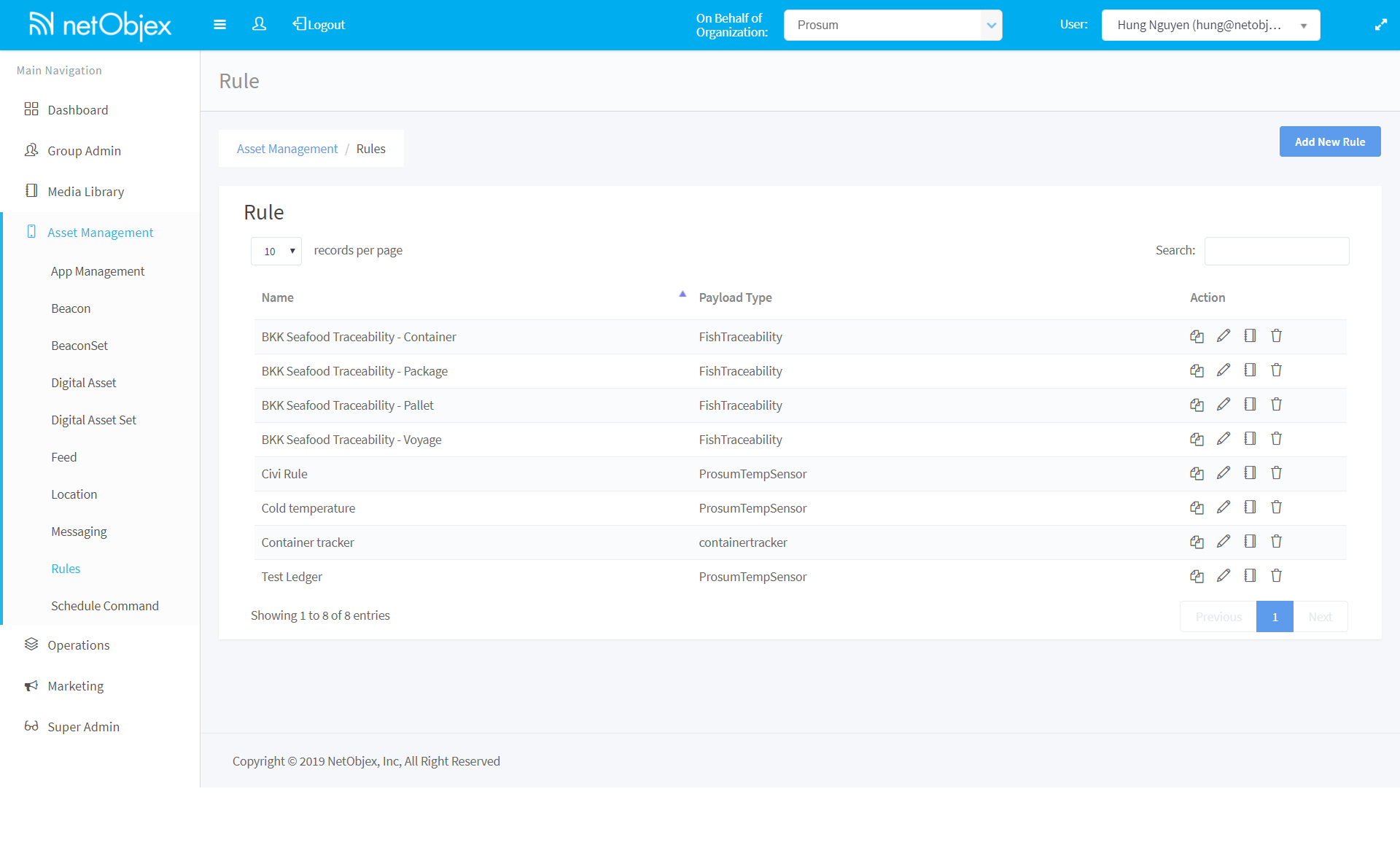Viewport: 1400px width, 864px height.
Task: Copy the BKK Seafood Traceability - Container rule
Action: 1197,336
